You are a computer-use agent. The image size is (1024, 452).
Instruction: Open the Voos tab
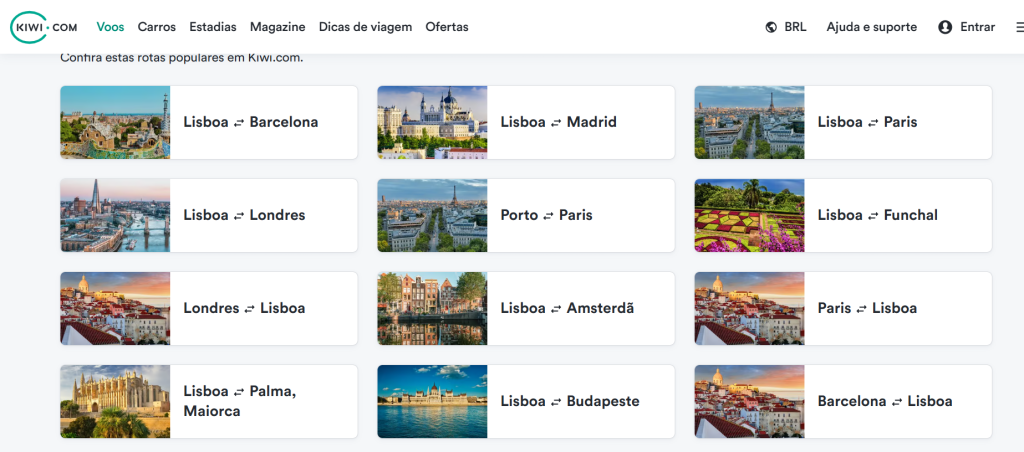(110, 27)
